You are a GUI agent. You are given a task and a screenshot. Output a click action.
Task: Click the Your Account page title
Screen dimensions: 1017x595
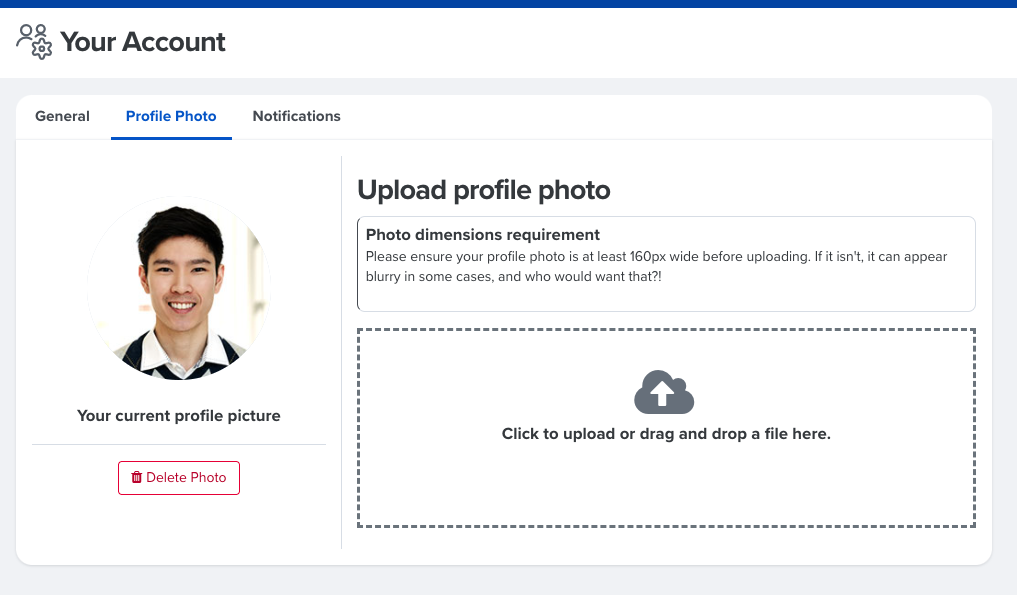click(141, 42)
